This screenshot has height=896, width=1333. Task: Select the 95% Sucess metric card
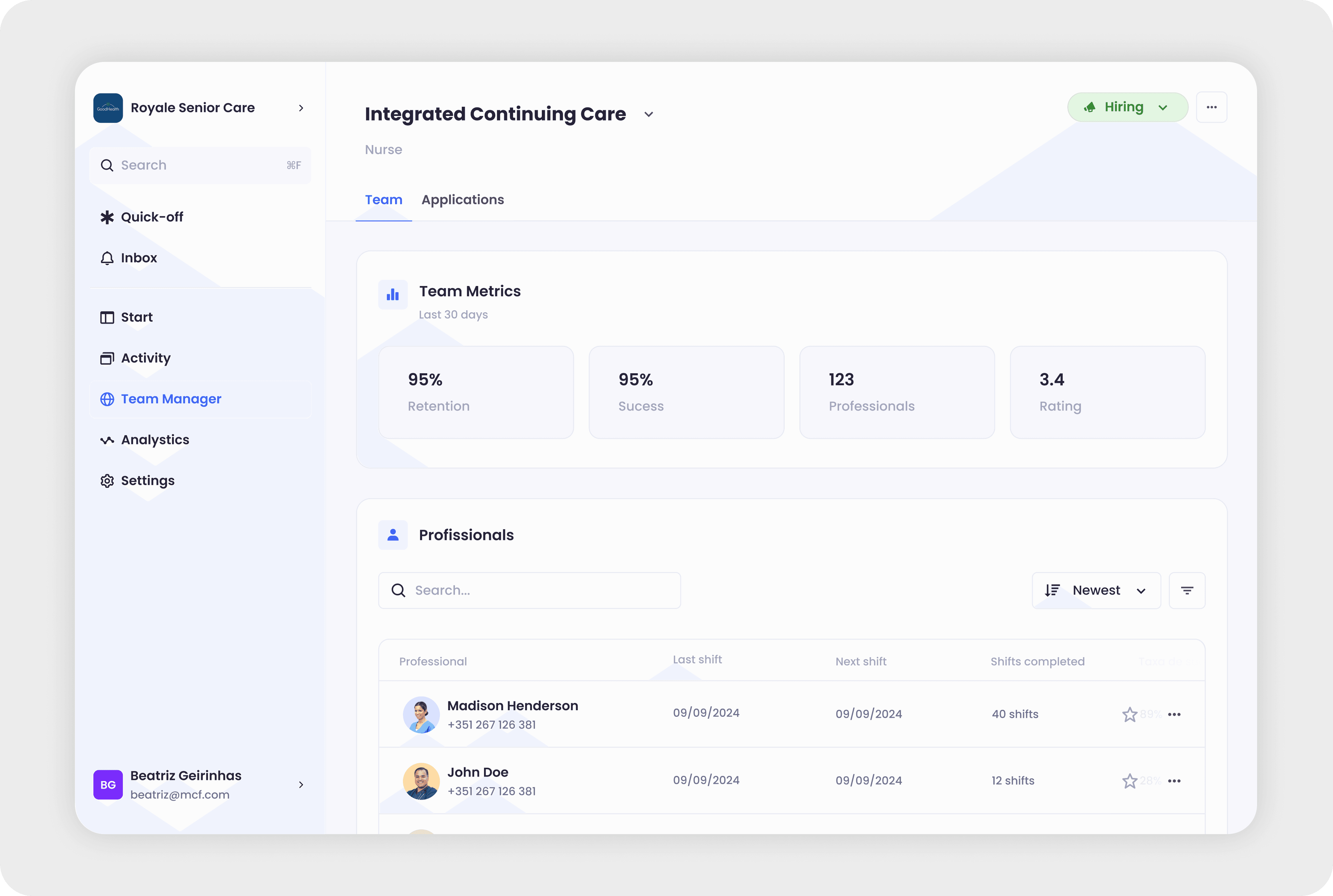[686, 392]
